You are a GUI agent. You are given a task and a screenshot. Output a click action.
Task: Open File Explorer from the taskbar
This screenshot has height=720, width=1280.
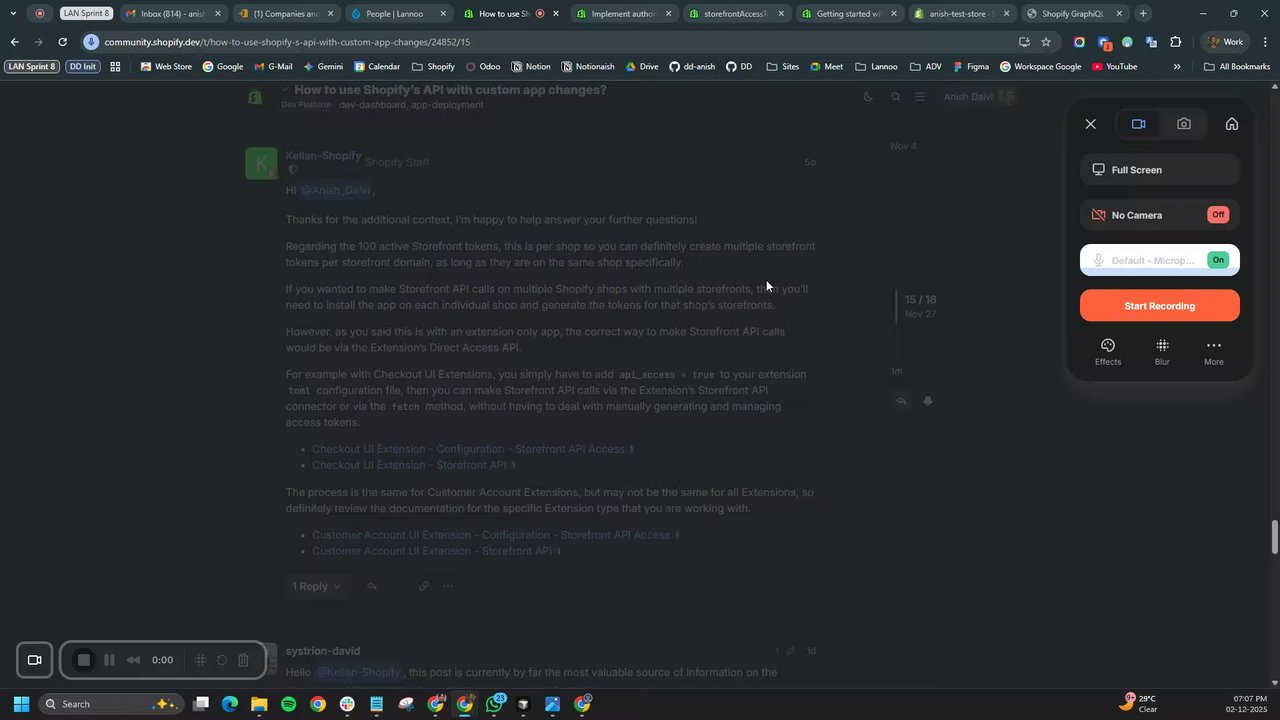pos(259,704)
